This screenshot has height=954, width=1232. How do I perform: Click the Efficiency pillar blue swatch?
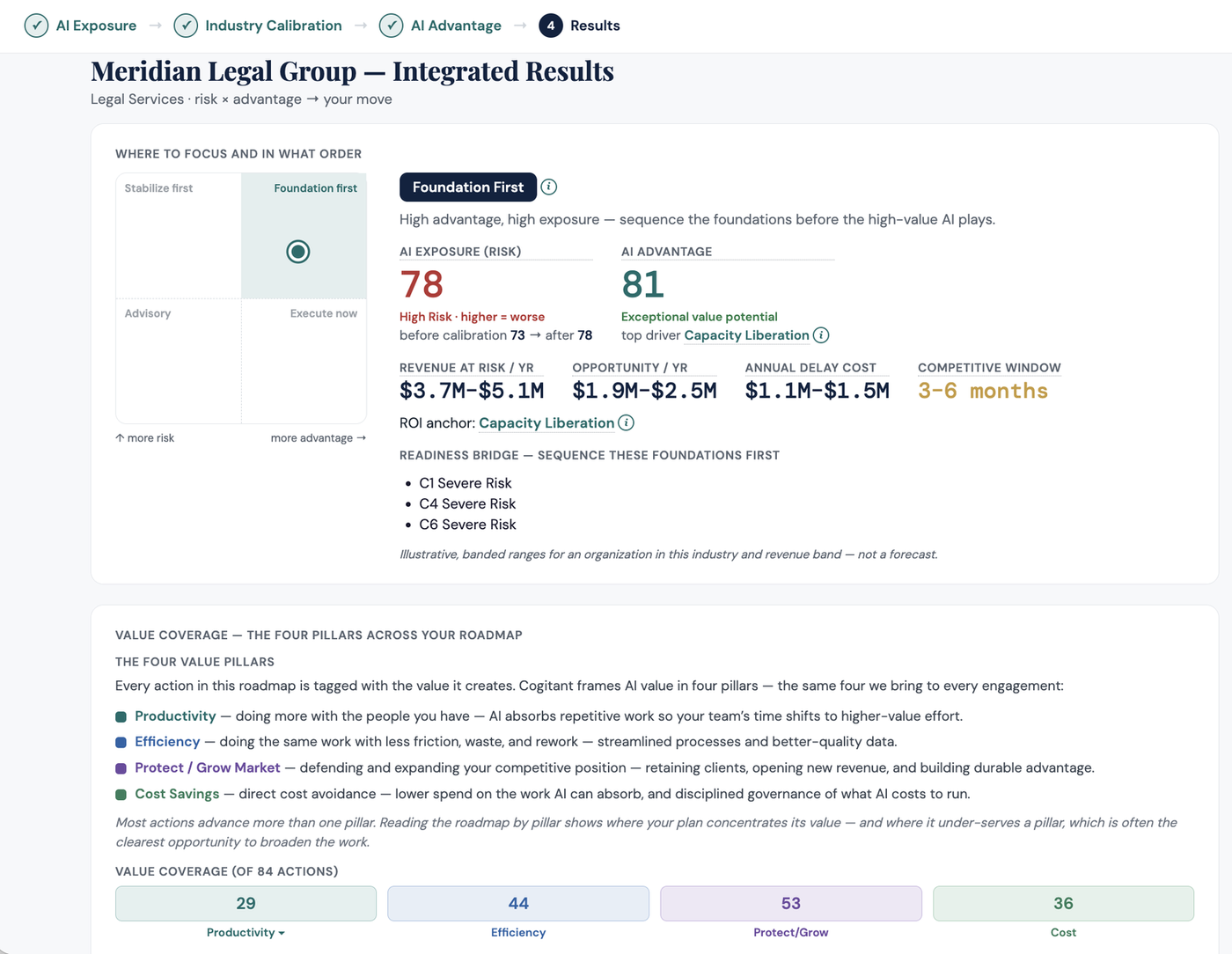pos(121,742)
